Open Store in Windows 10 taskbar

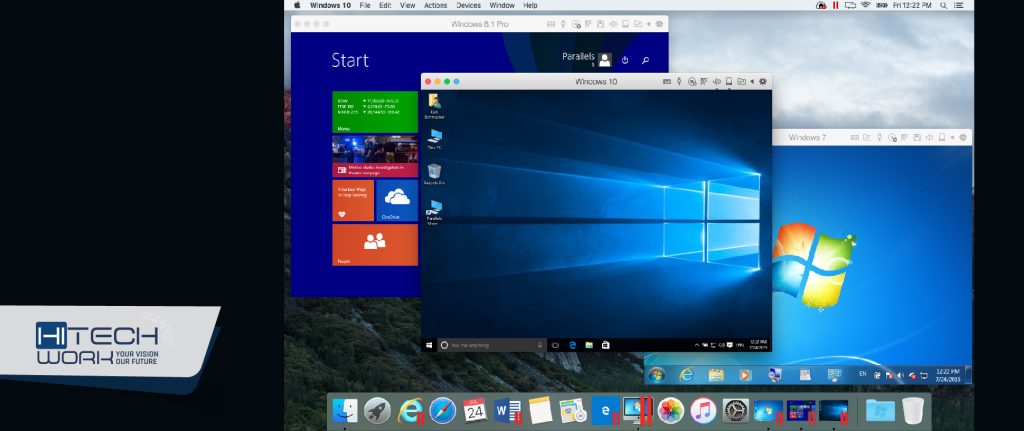605,345
